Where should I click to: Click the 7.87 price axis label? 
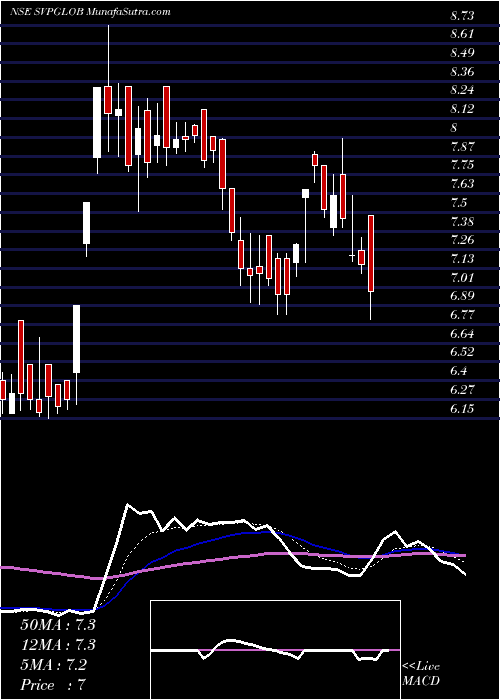point(462,147)
